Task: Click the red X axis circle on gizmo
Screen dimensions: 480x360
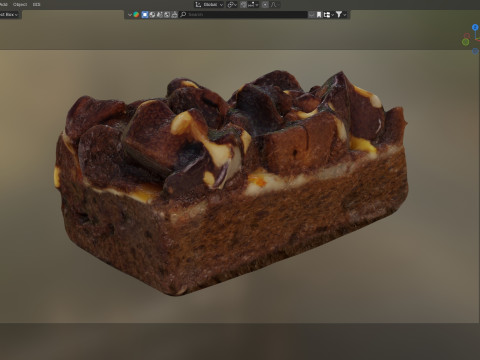Action: (467, 35)
